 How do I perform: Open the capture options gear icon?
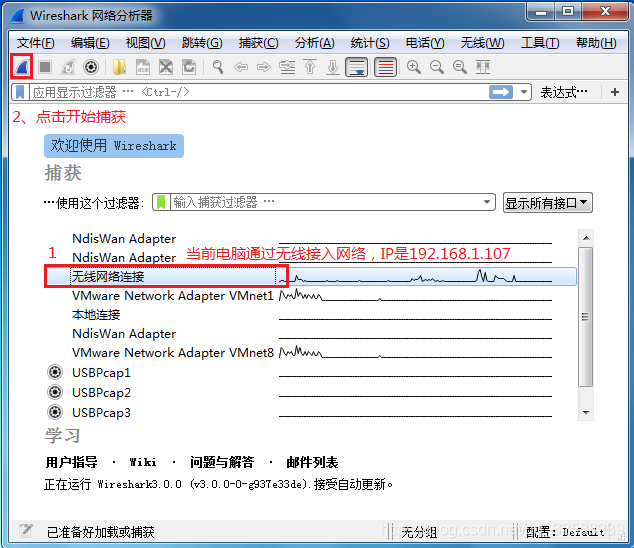coord(91,67)
